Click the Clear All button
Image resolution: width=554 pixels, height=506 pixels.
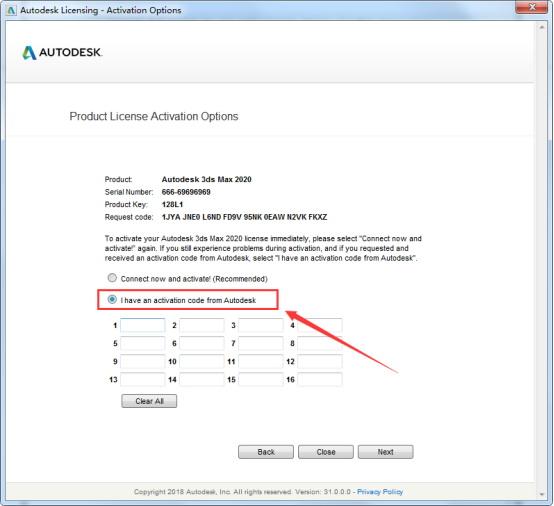tap(149, 401)
